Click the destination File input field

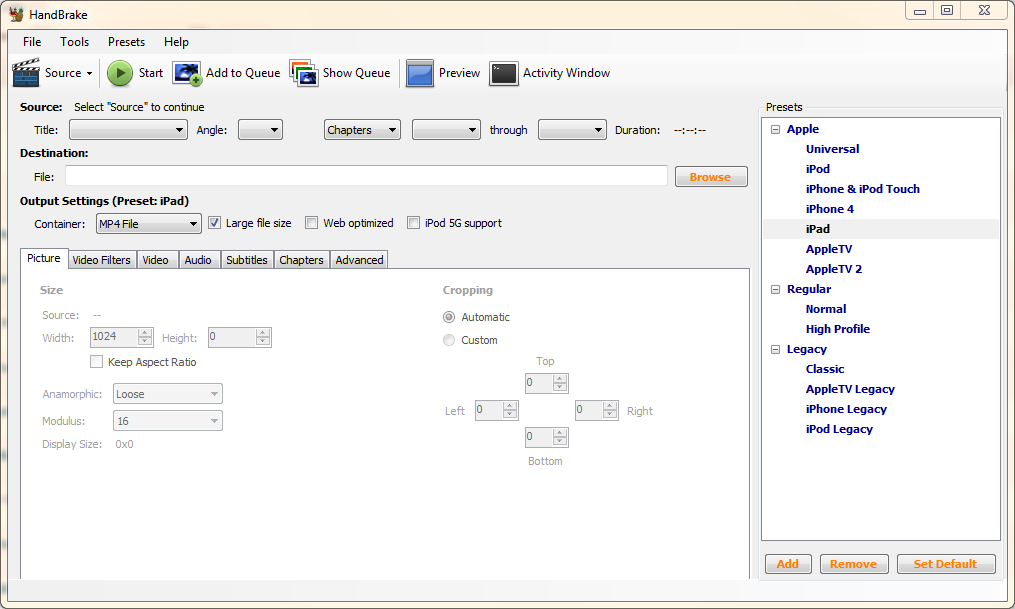coord(366,176)
